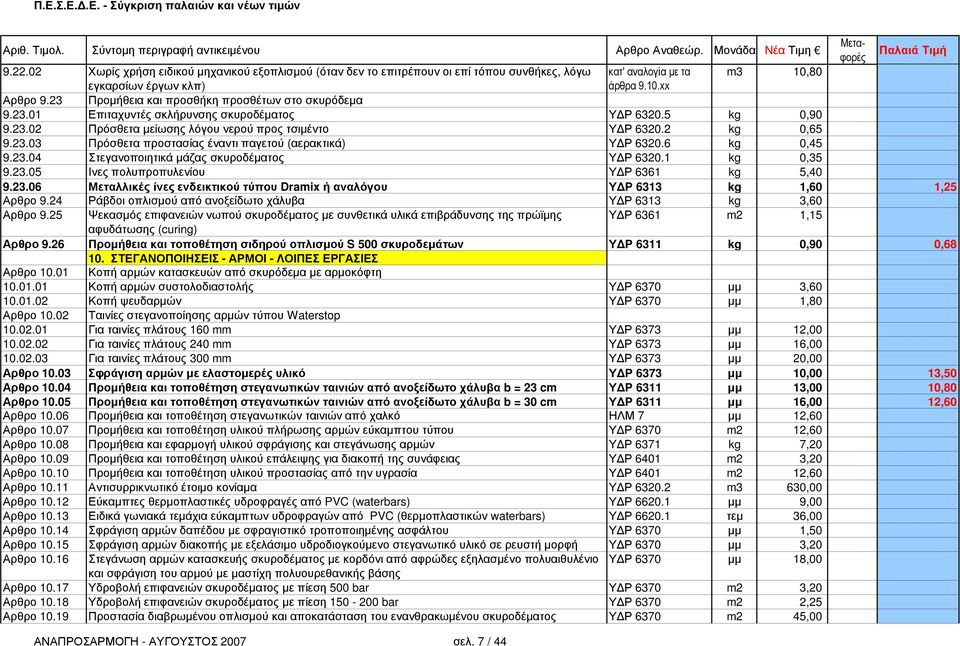Select the yellow heading '10. ΣΤΕΓΑΝΟΠΟΙΗΣΕΙΣ - ΑΡΜΟΙ - ΛΟΙΠΕΣ ΕΡΓΑΣΙΕΣ'

pos(233,258)
